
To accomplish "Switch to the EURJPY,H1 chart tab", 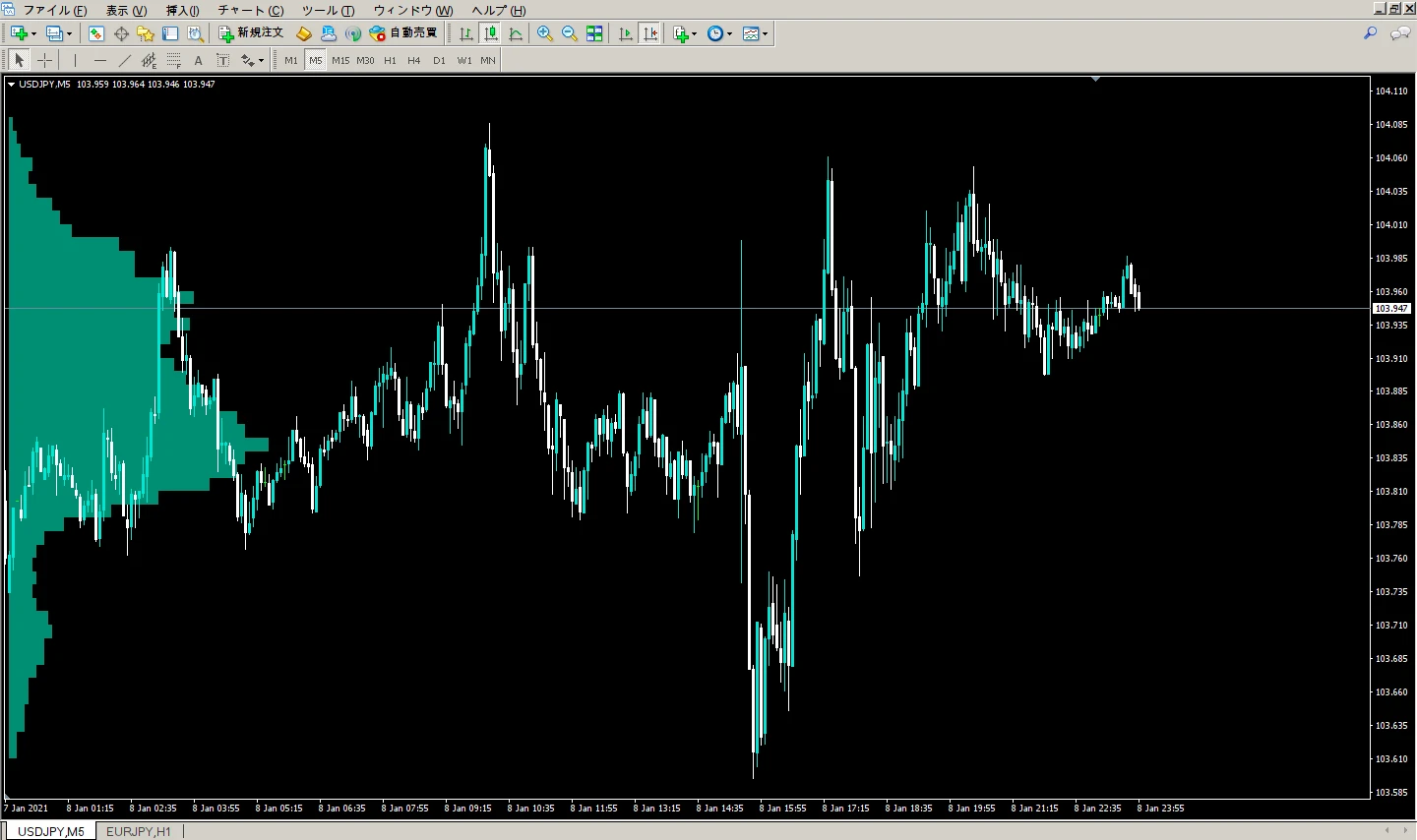I will coord(139,831).
